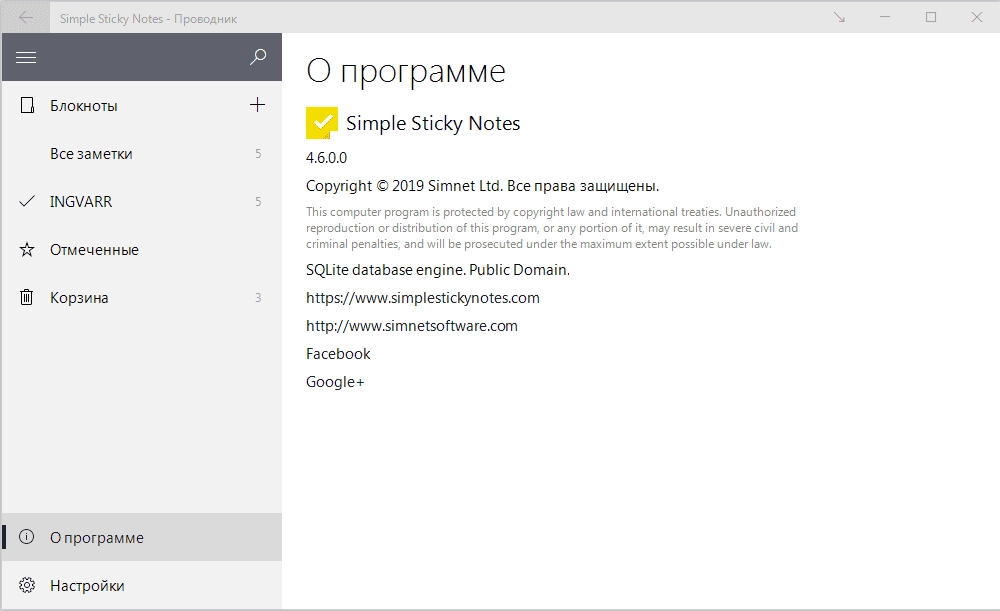This screenshot has height=611, width=1000.
Task: Click the note count 3 beside Корзина
Action: pos(258,297)
